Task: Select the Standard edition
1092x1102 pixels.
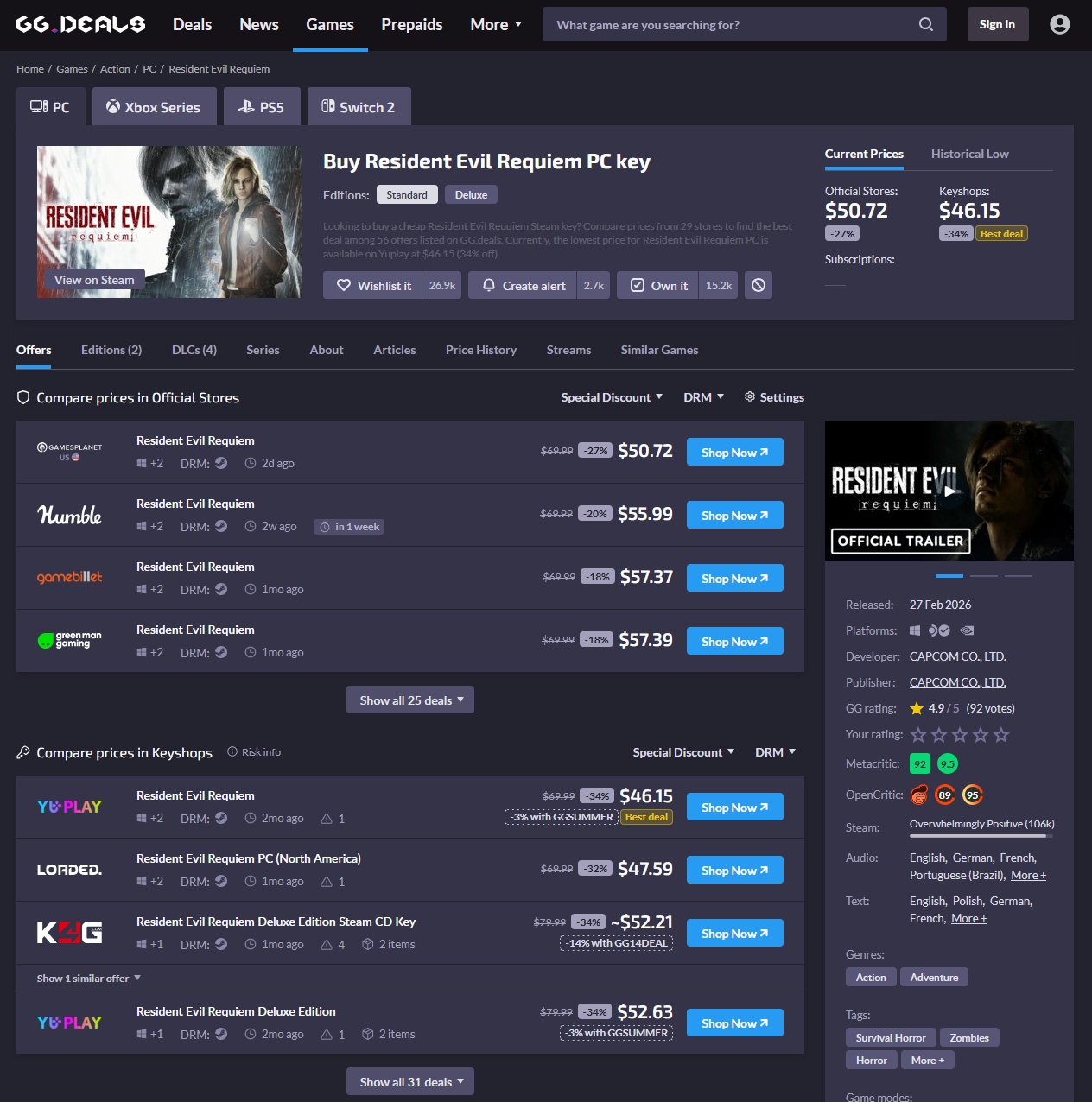Action: pos(407,194)
